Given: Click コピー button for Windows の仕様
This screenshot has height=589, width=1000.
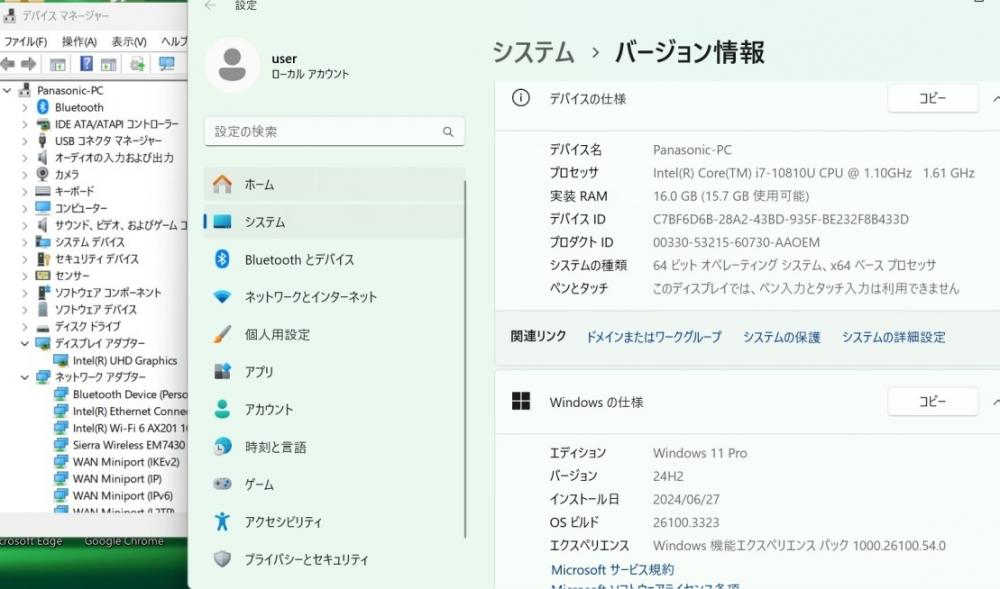Looking at the screenshot, I should pyautogui.click(x=932, y=402).
